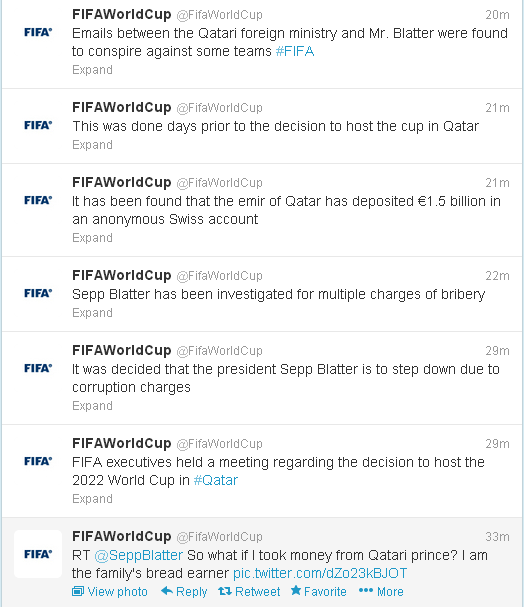Click the FIFAWorldCup name on the 33m tweet
Viewport: 524px width, 607px height.
[122, 536]
